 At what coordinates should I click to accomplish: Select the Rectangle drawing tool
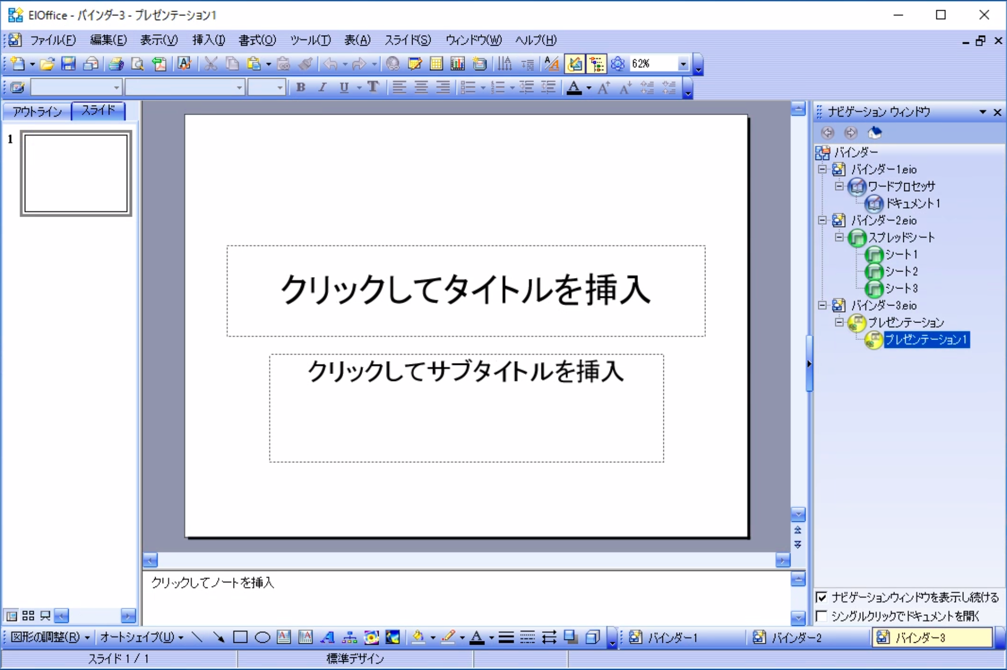(240, 637)
